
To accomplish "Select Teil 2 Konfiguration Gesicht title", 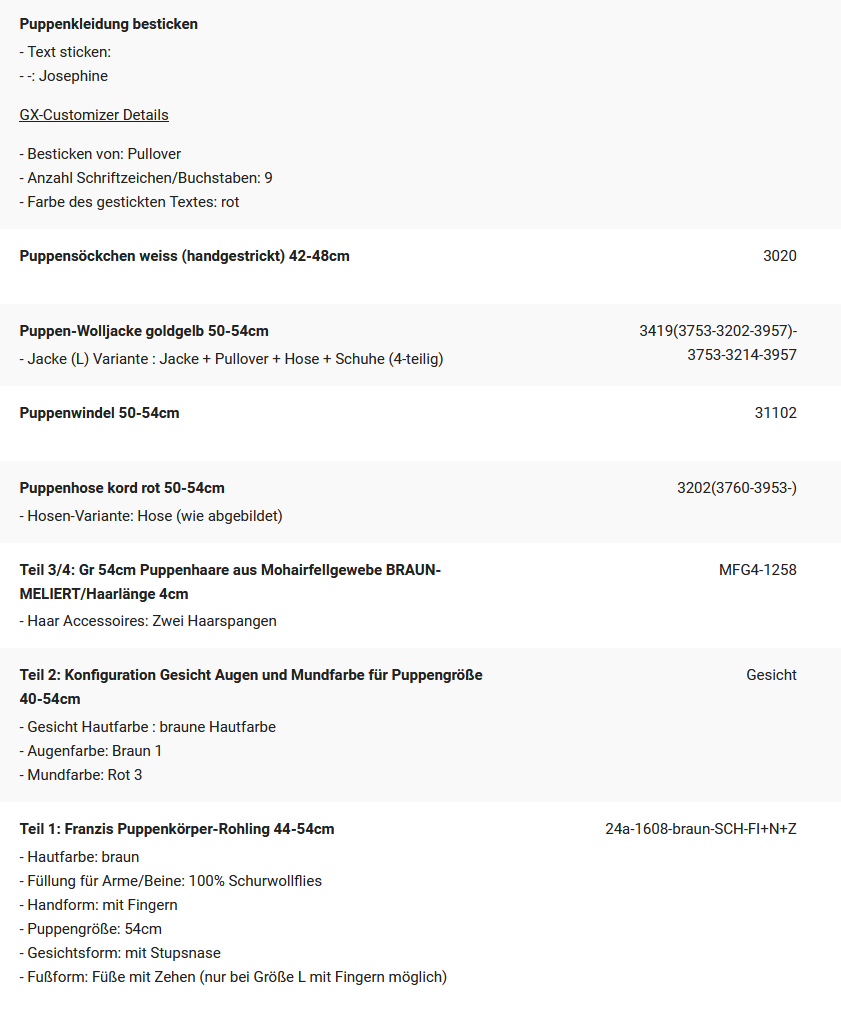I will [x=251, y=687].
